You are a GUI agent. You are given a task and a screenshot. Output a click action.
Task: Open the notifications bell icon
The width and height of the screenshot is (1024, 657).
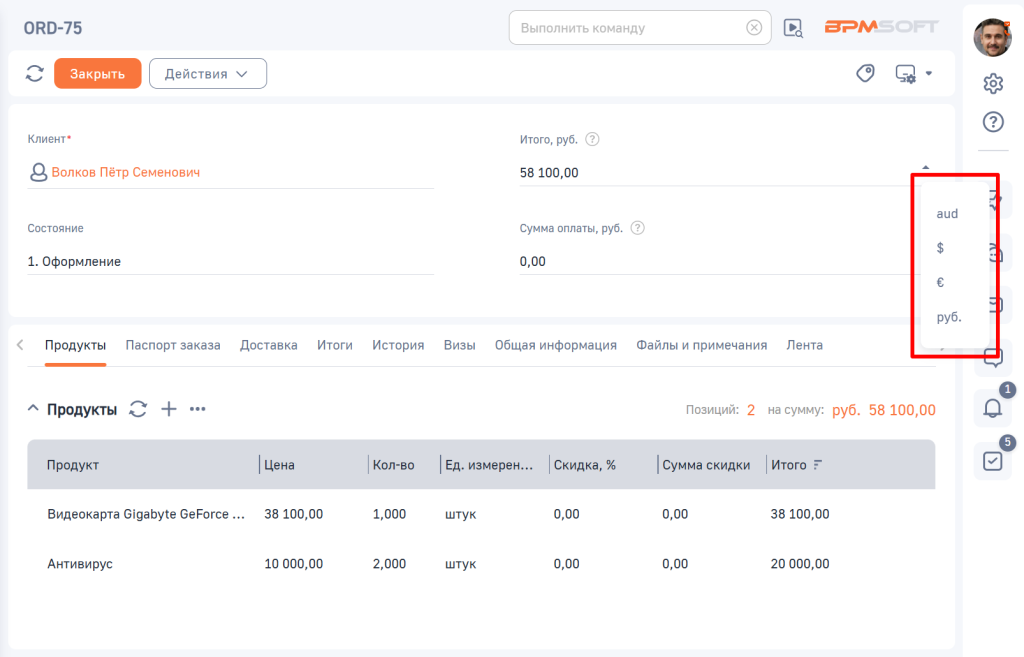pos(993,408)
